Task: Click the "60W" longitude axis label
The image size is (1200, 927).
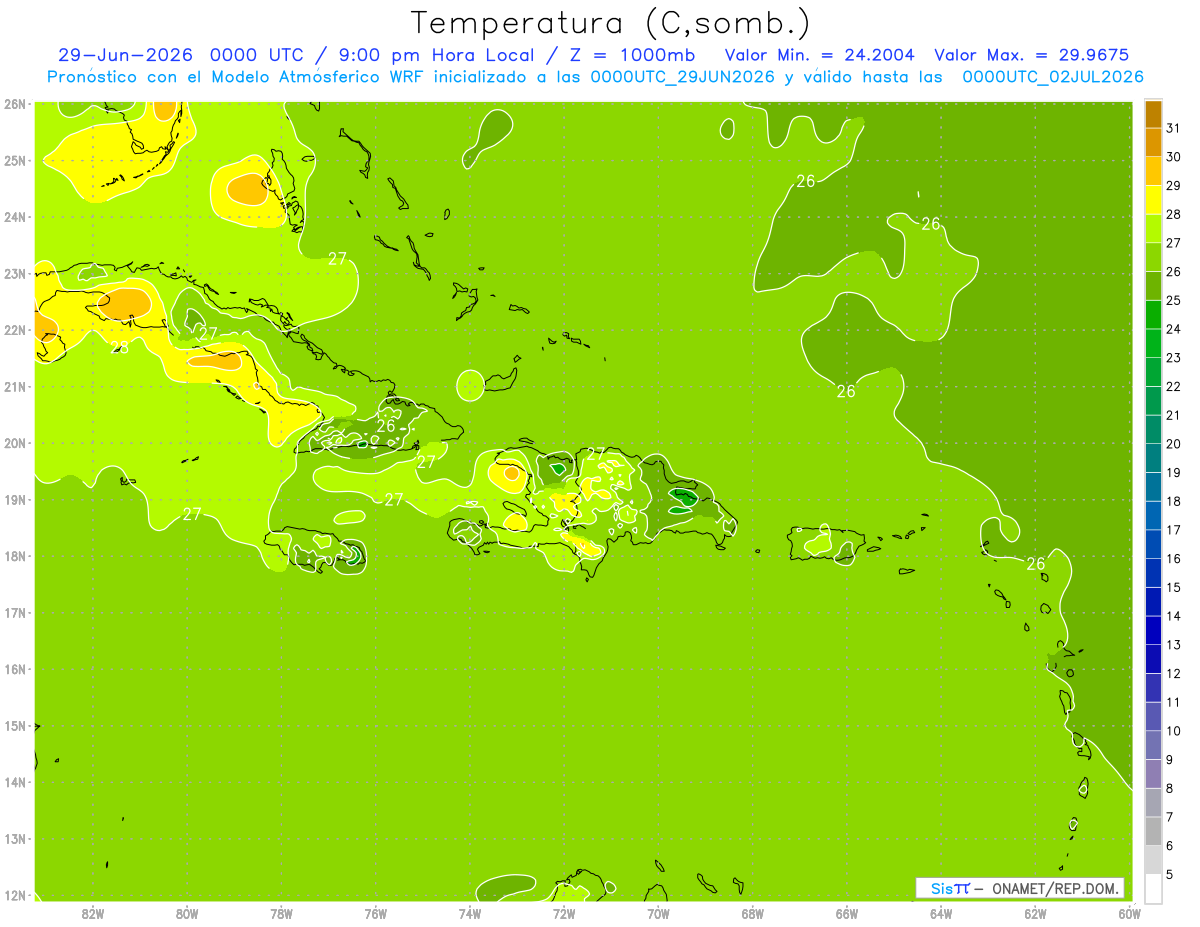Action: coord(1130,914)
